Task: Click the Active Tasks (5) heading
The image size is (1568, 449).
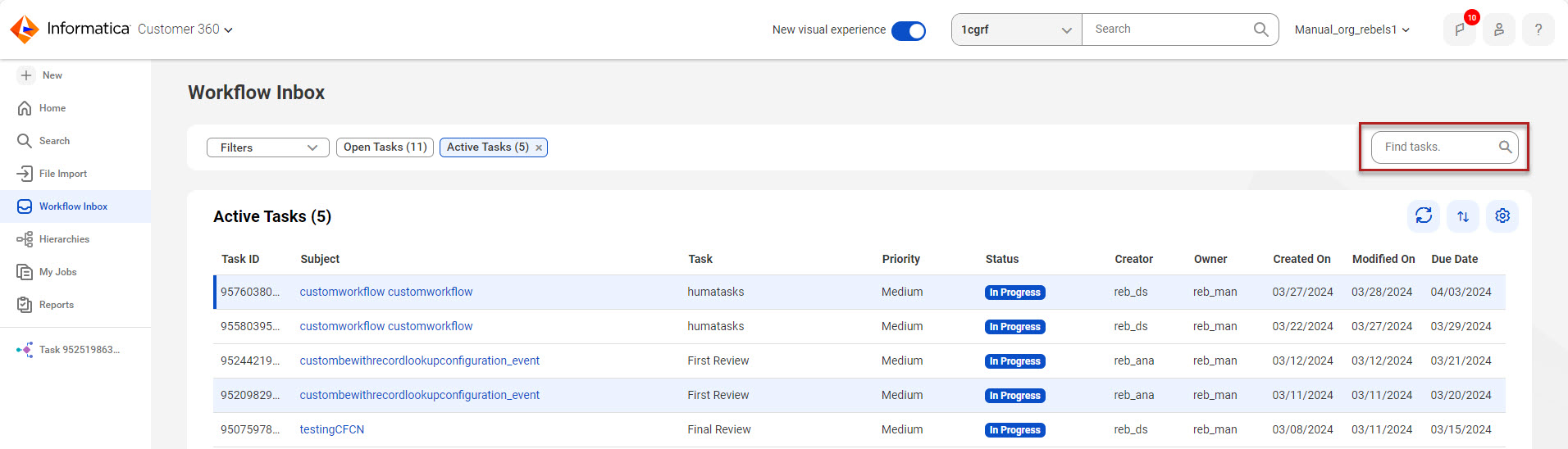Action: [x=272, y=216]
